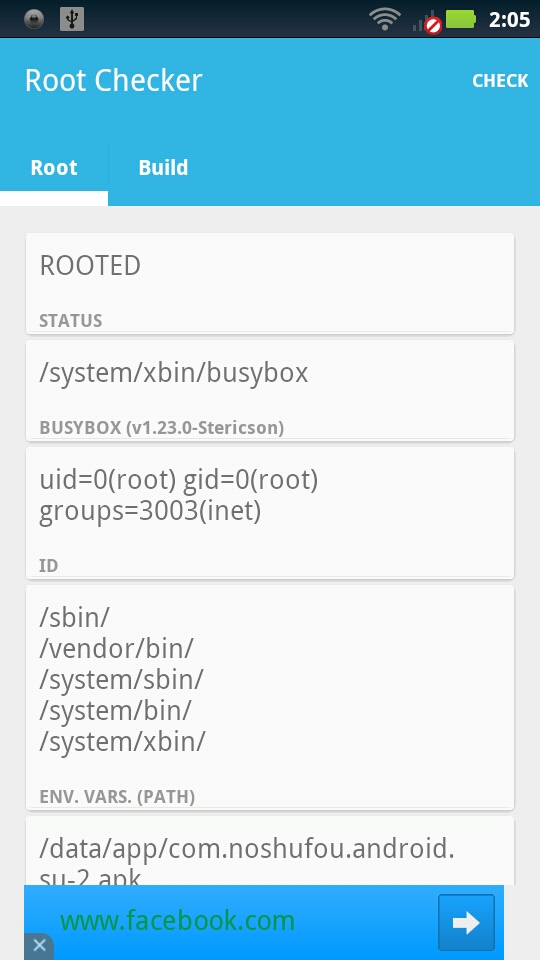540x960 pixels.
Task: Tap the /system/sbin/ path entry
Action: [x=121, y=679]
